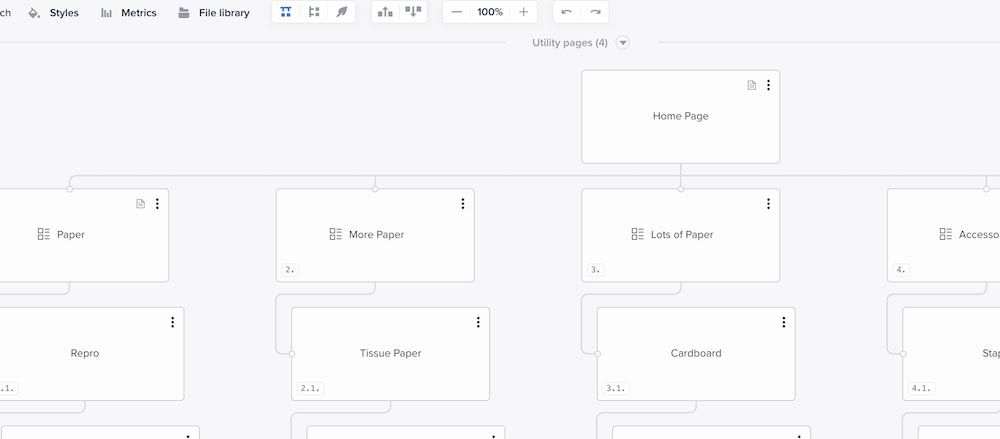The width and height of the screenshot is (1000, 439).
Task: Click the More Paper layout blocks icon
Action: pyautogui.click(x=335, y=234)
